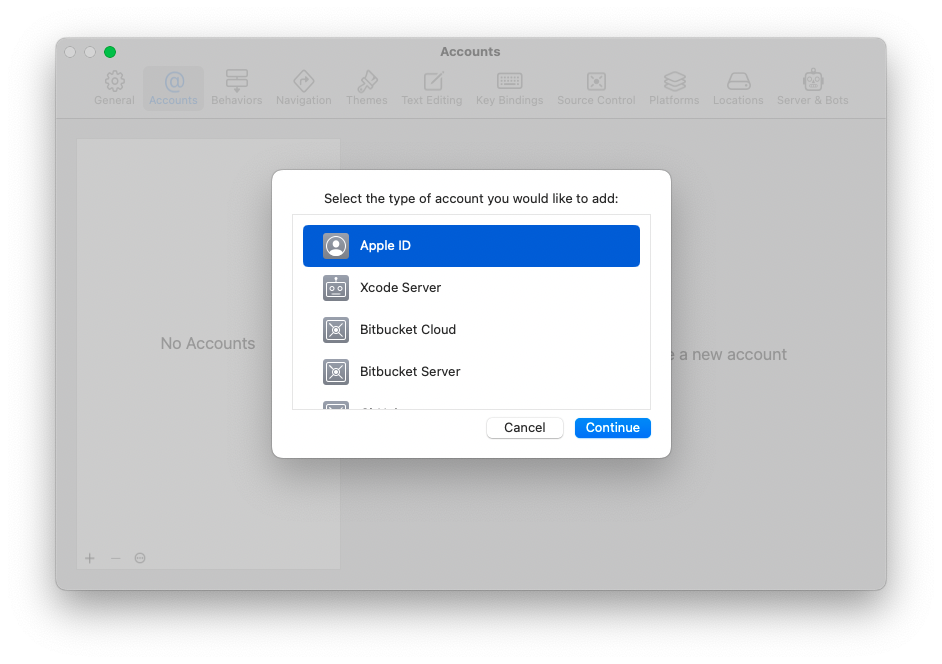Select Bitbucket Cloud account type
Image resolution: width=942 pixels, height=664 pixels.
[x=471, y=330]
